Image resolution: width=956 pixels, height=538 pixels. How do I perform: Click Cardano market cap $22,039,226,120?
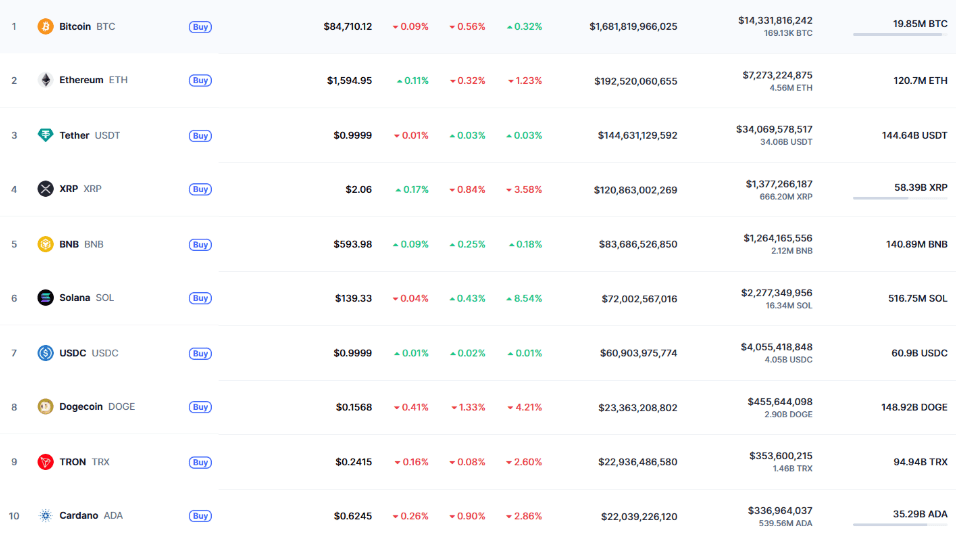click(639, 517)
